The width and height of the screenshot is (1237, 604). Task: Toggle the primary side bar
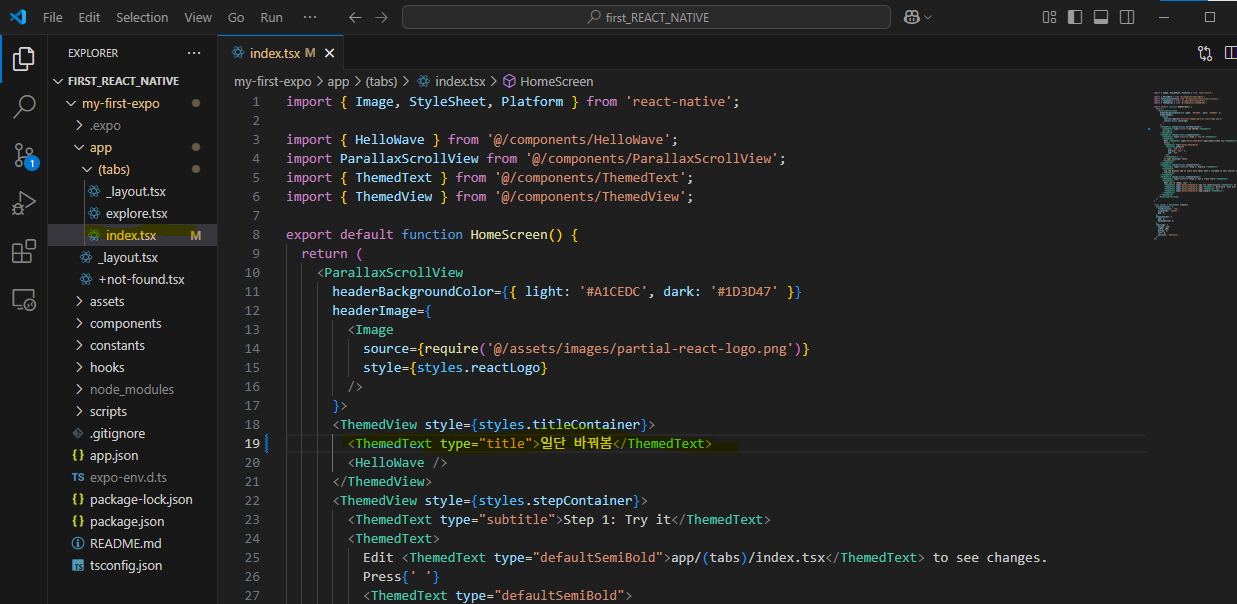pos(1075,17)
